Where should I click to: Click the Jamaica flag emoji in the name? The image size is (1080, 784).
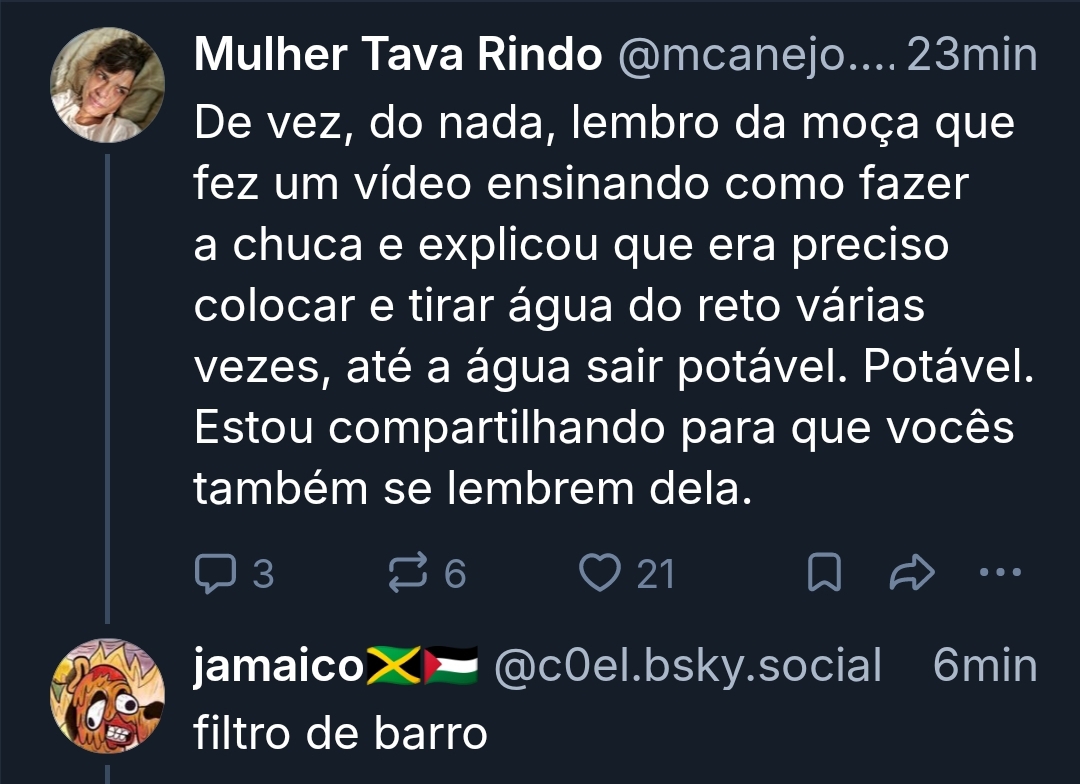pos(393,666)
